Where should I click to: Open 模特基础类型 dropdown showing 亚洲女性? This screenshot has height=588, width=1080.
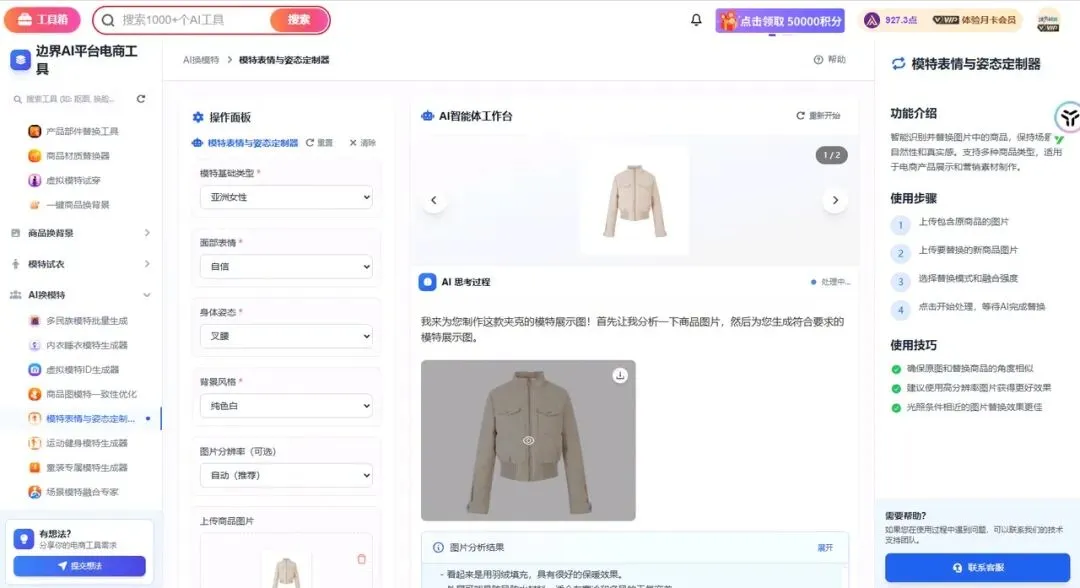tap(286, 197)
